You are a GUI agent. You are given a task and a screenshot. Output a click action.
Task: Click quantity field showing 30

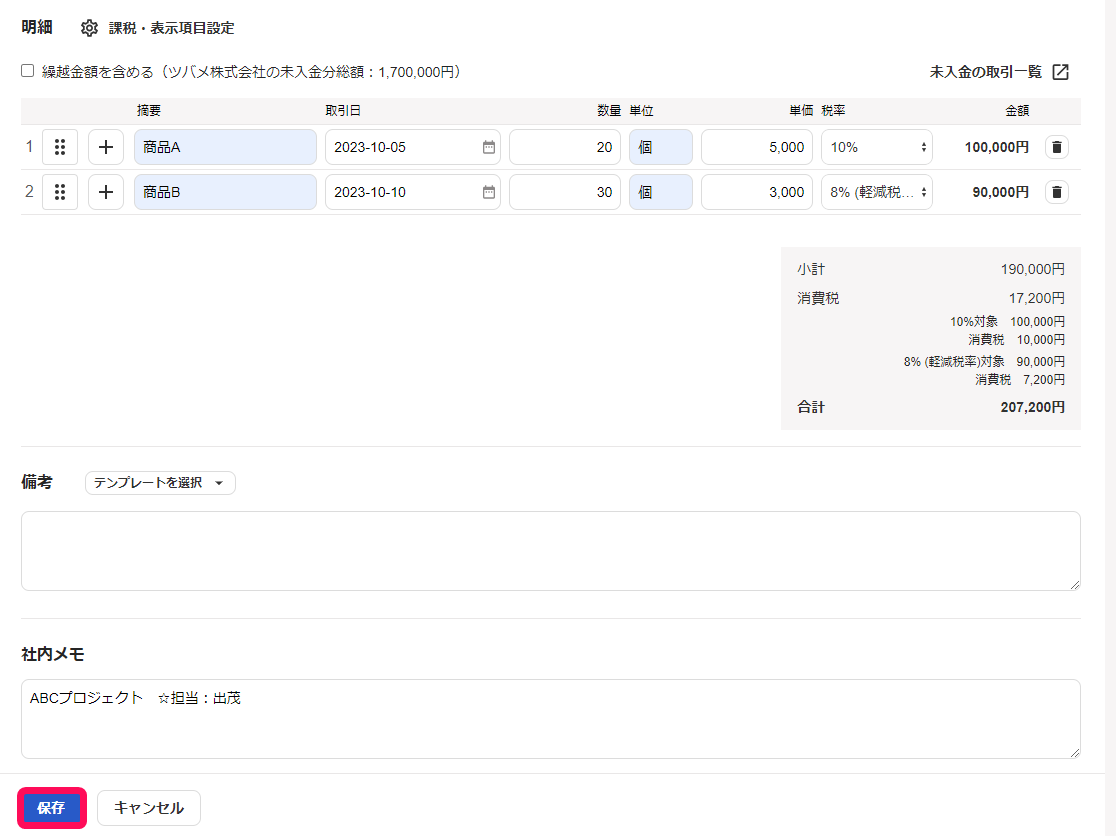tap(565, 192)
